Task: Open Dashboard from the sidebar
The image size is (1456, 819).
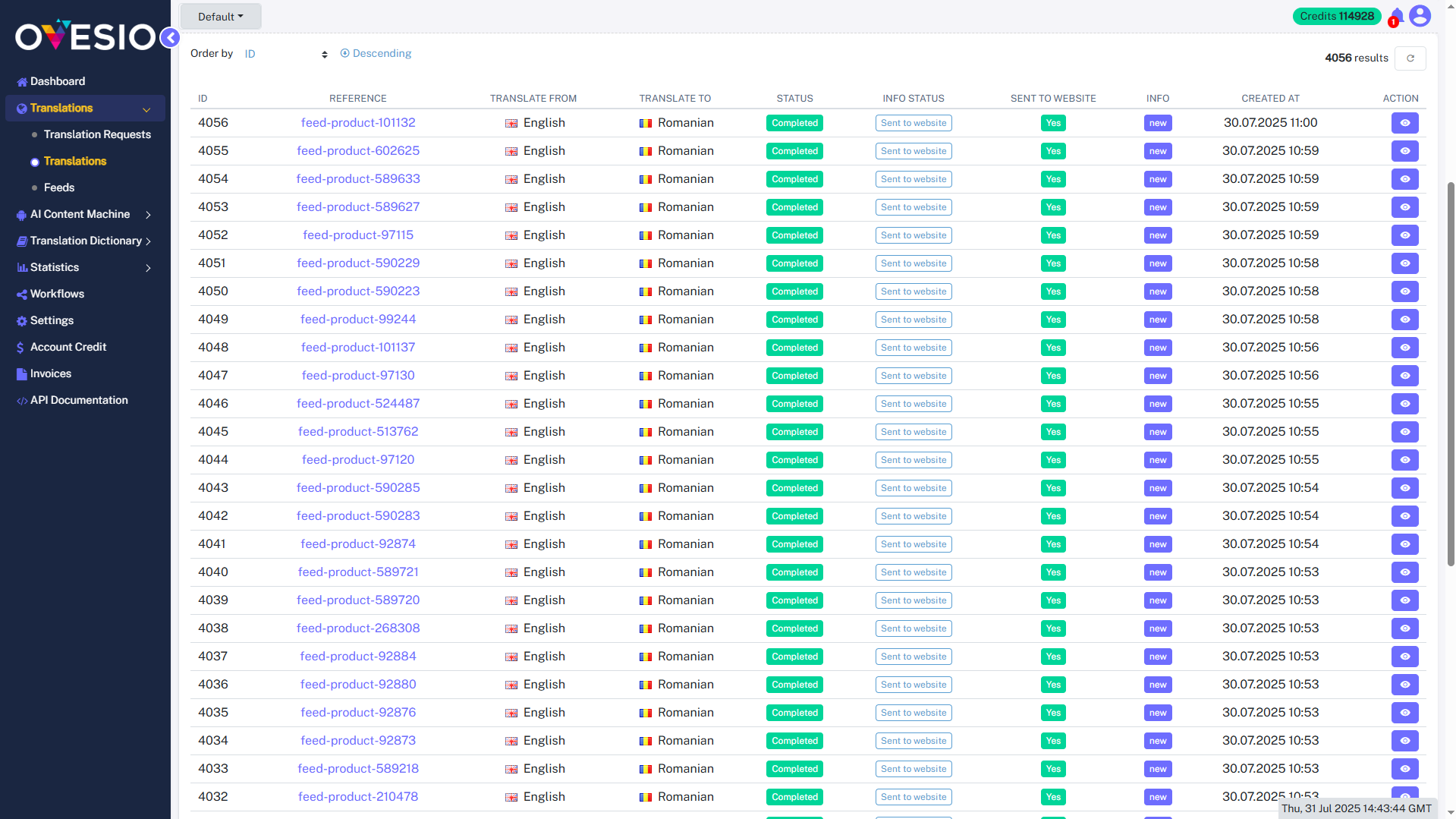Action: 57,81
